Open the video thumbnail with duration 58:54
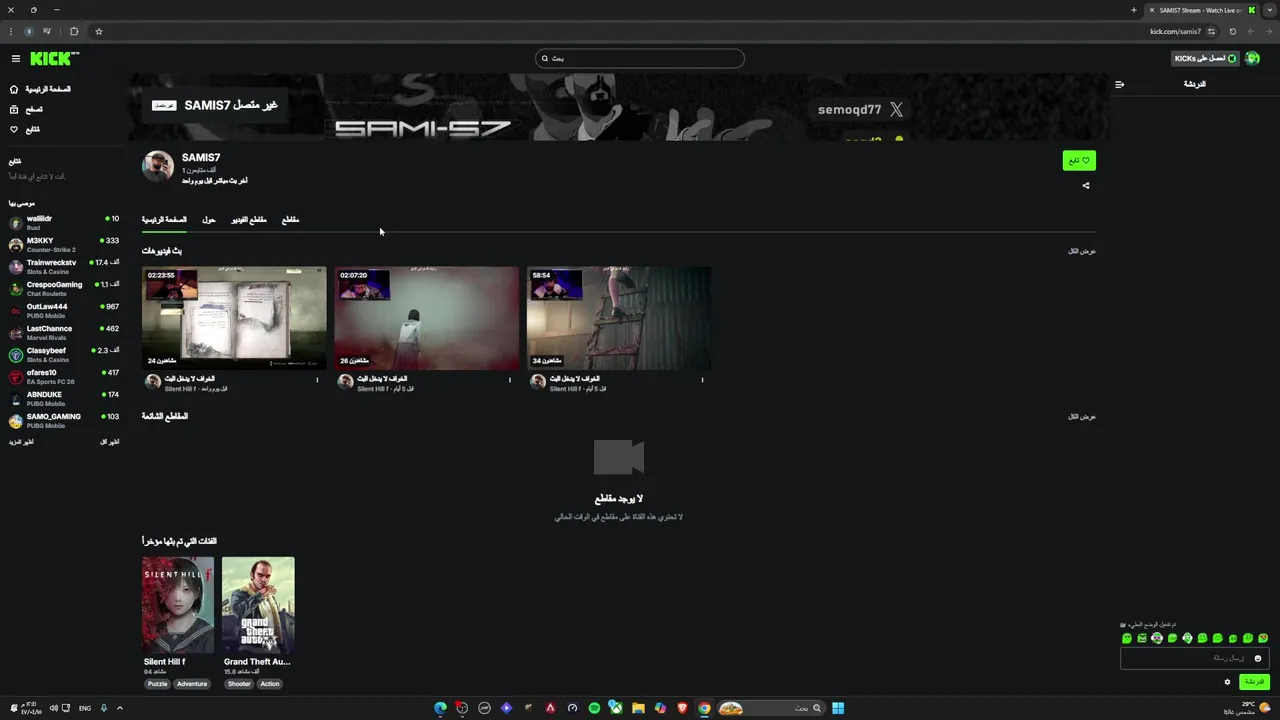1280x720 pixels. point(619,318)
